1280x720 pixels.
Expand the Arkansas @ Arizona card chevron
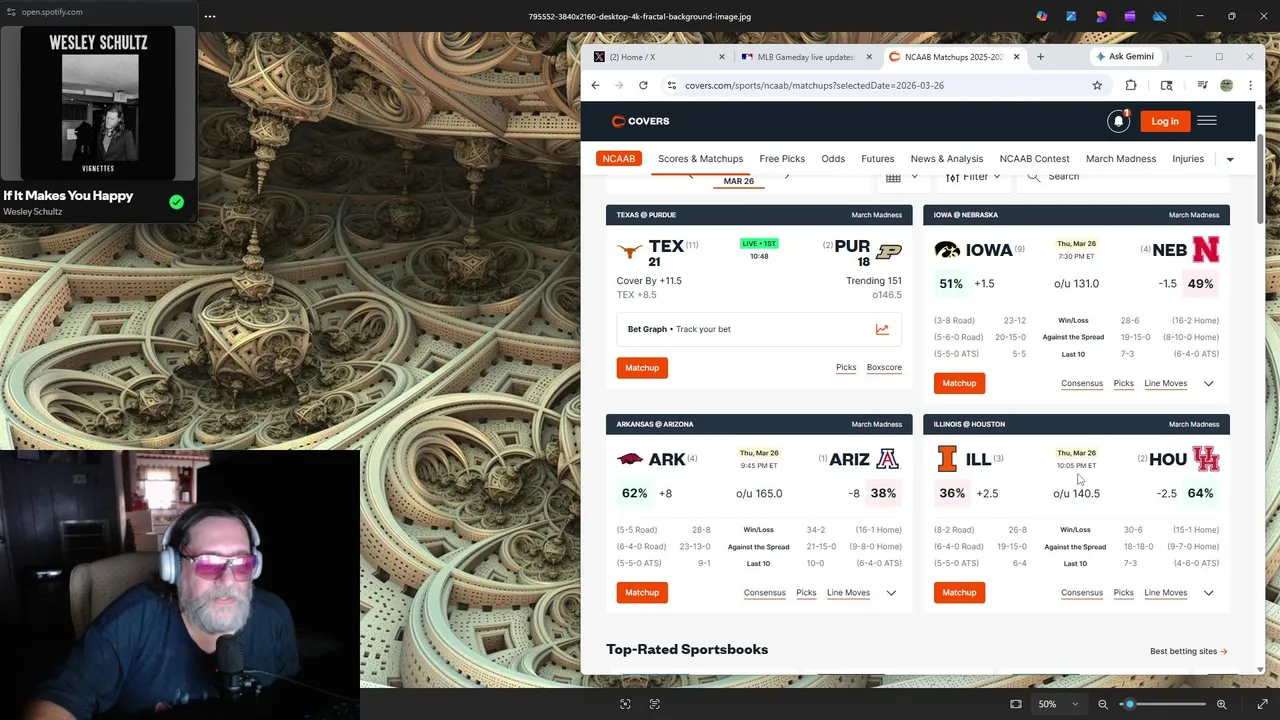click(891, 593)
